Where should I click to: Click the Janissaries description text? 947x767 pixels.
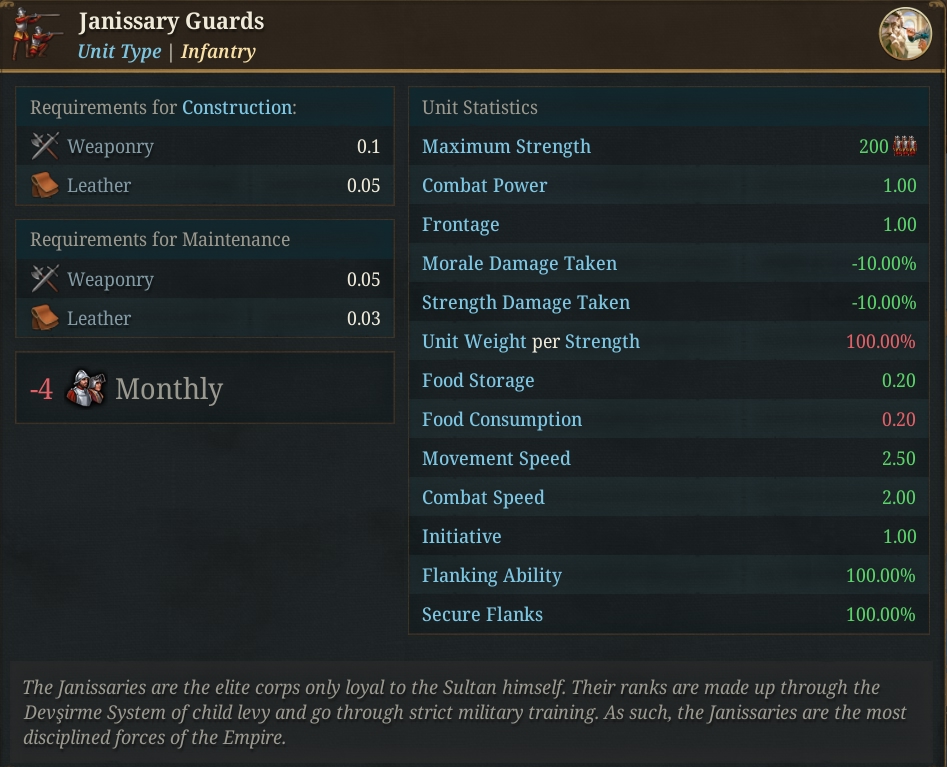coord(465,713)
